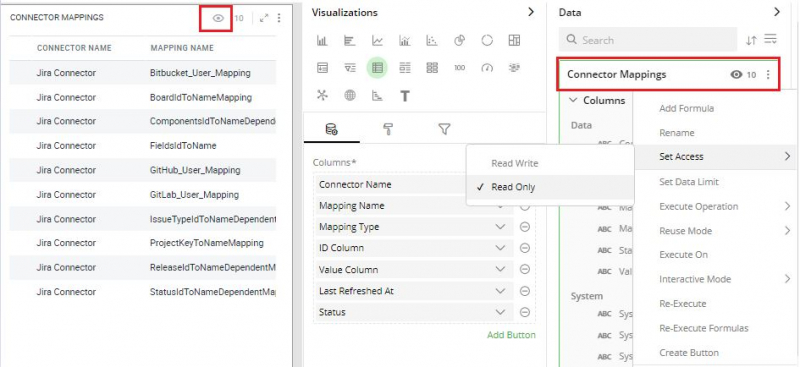Select the waterfall step chart visualization
The height and width of the screenshot is (367, 800).
click(x=377, y=95)
